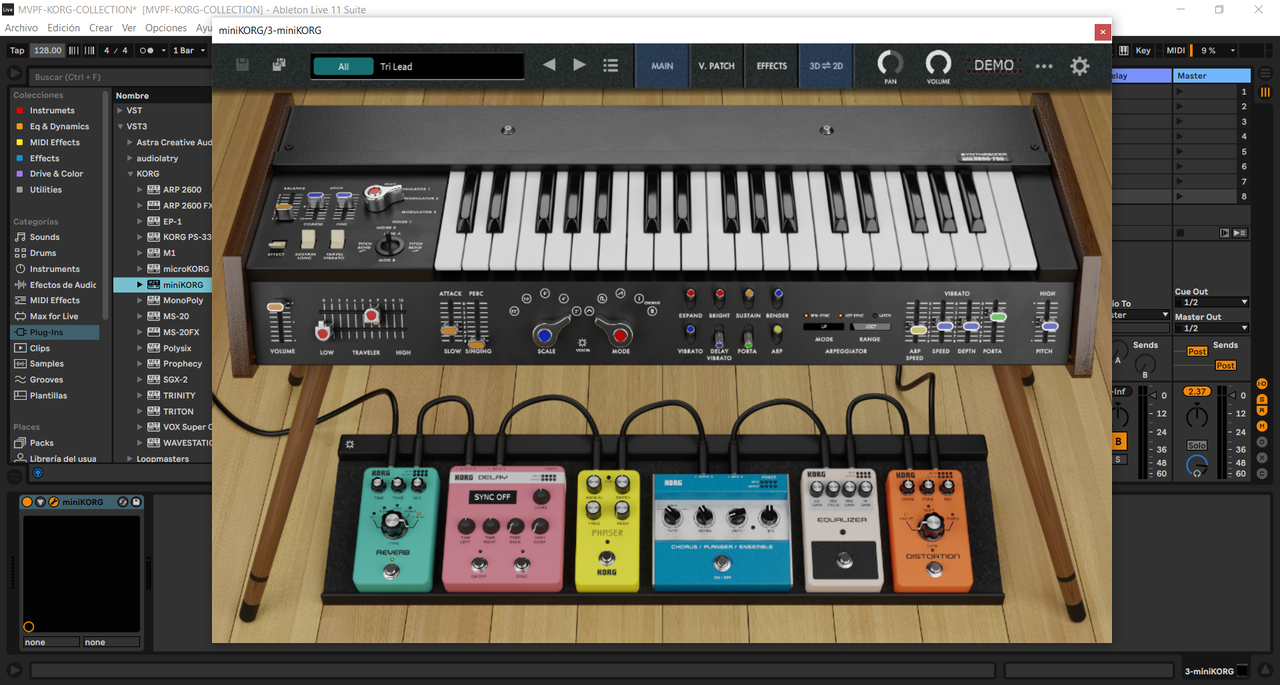The height and width of the screenshot is (685, 1280).
Task: Launch Master scene 1
Action: 1179,91
